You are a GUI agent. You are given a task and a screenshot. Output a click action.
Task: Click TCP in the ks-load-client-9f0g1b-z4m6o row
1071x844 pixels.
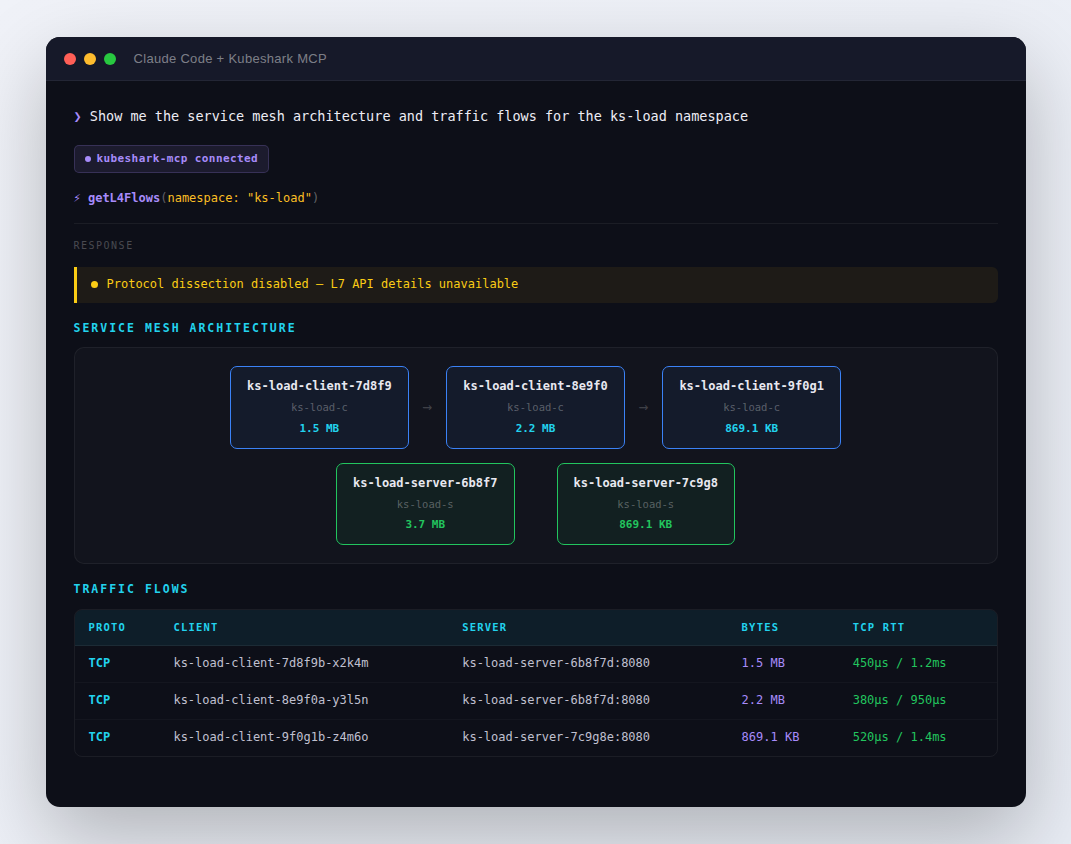(99, 737)
